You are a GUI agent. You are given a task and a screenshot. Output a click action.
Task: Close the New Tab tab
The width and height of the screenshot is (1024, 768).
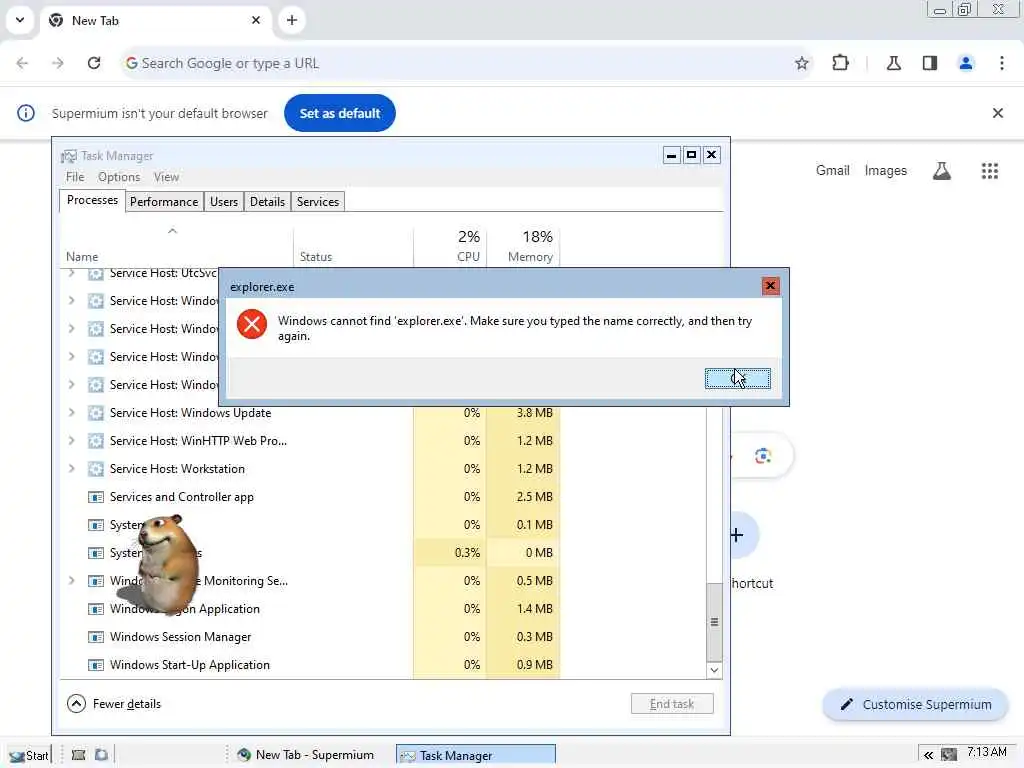[256, 20]
